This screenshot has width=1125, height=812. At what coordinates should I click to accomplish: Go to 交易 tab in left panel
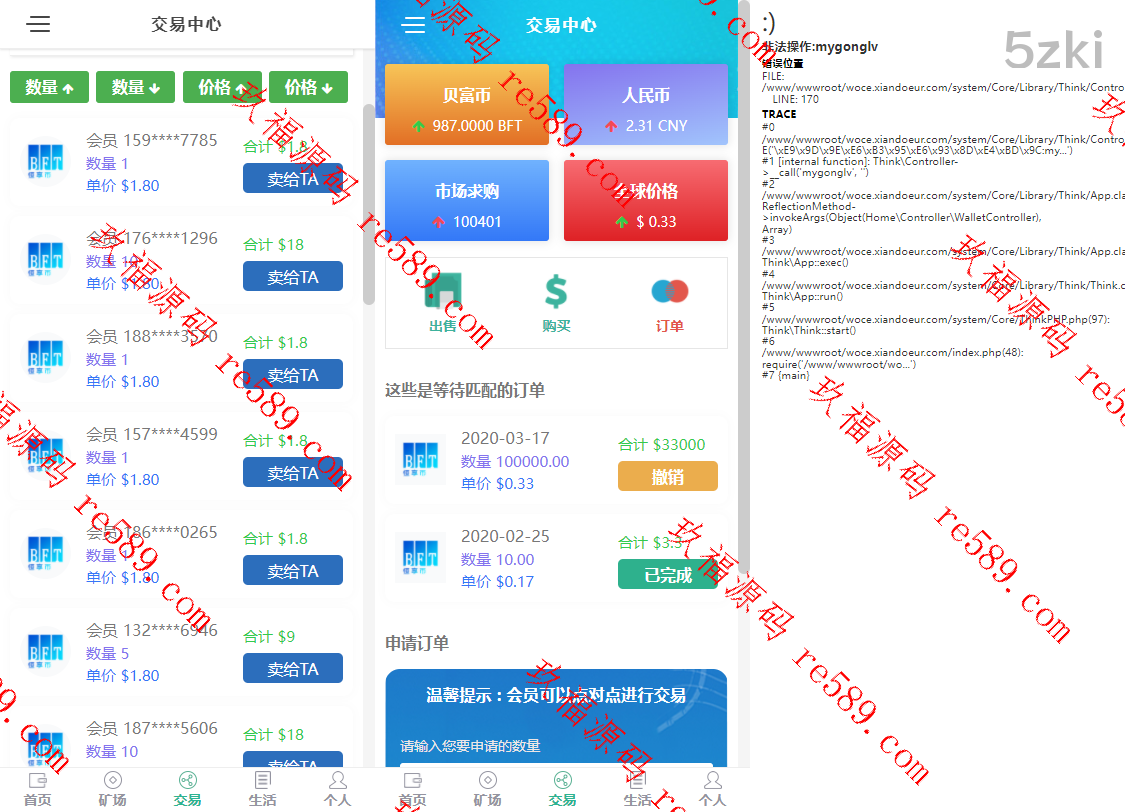click(x=187, y=789)
